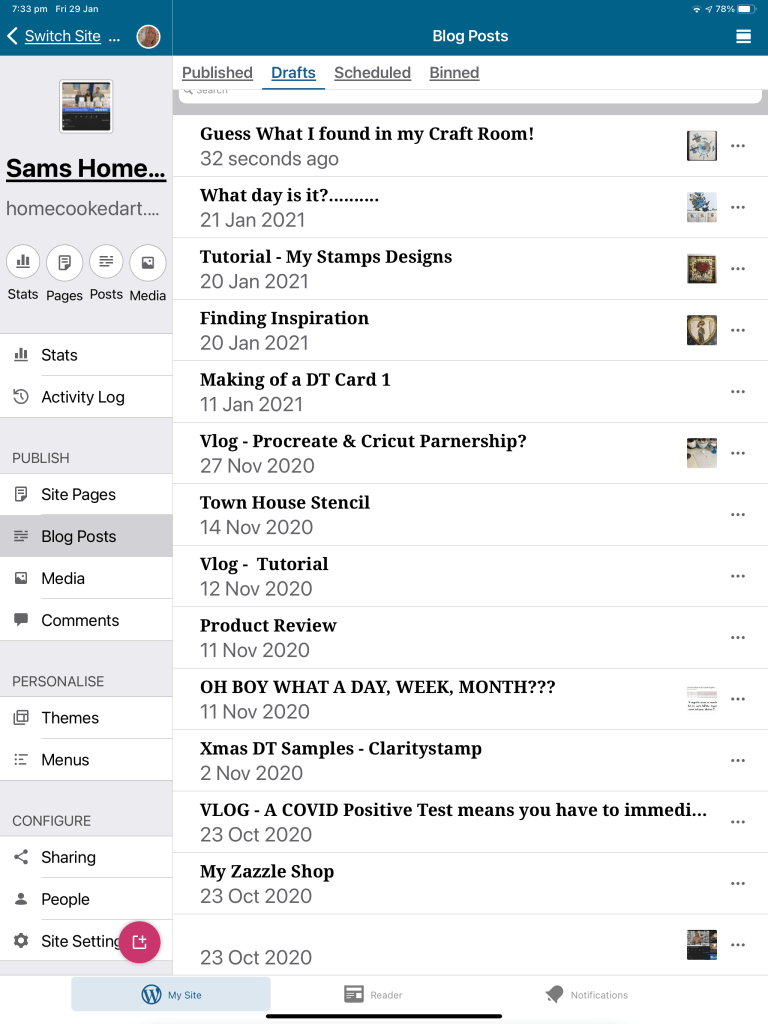Open the site icon thumbnail image
This screenshot has width=768, height=1024.
(x=86, y=106)
